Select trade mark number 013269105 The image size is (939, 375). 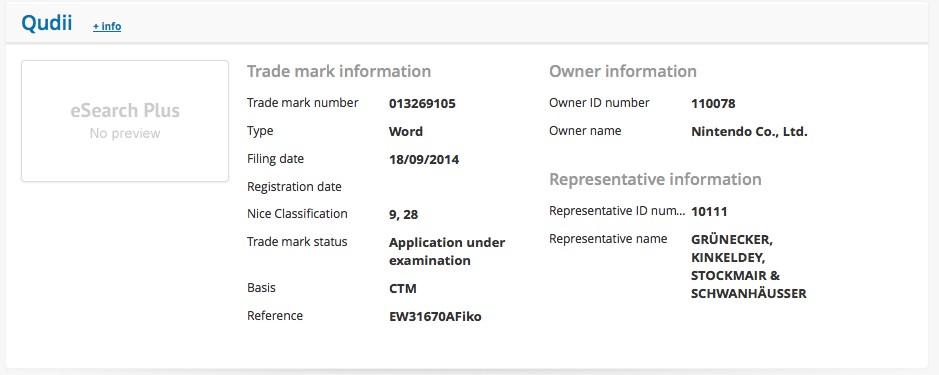click(422, 104)
